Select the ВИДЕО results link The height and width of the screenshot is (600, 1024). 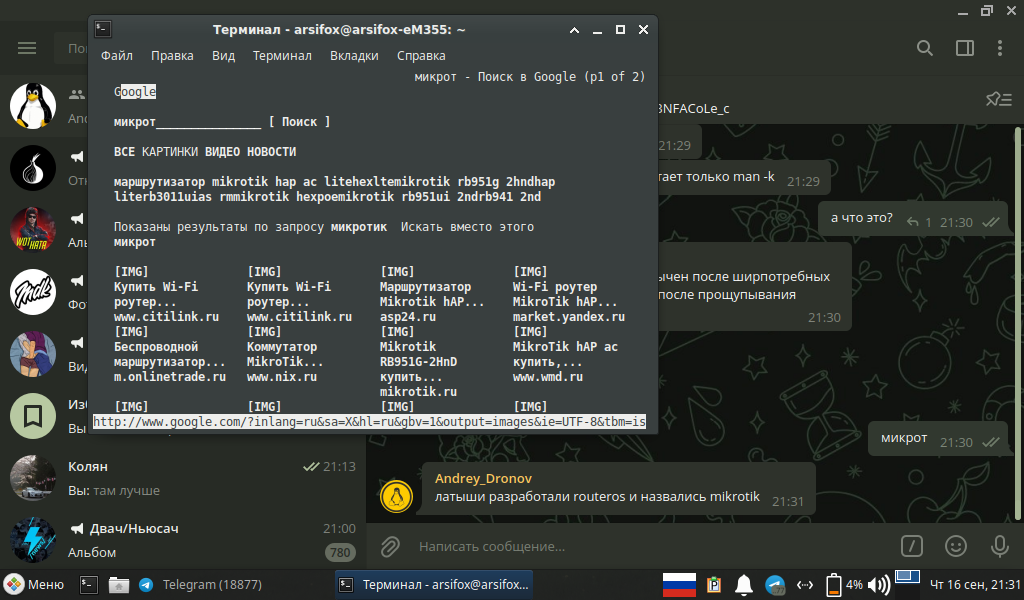(x=223, y=151)
